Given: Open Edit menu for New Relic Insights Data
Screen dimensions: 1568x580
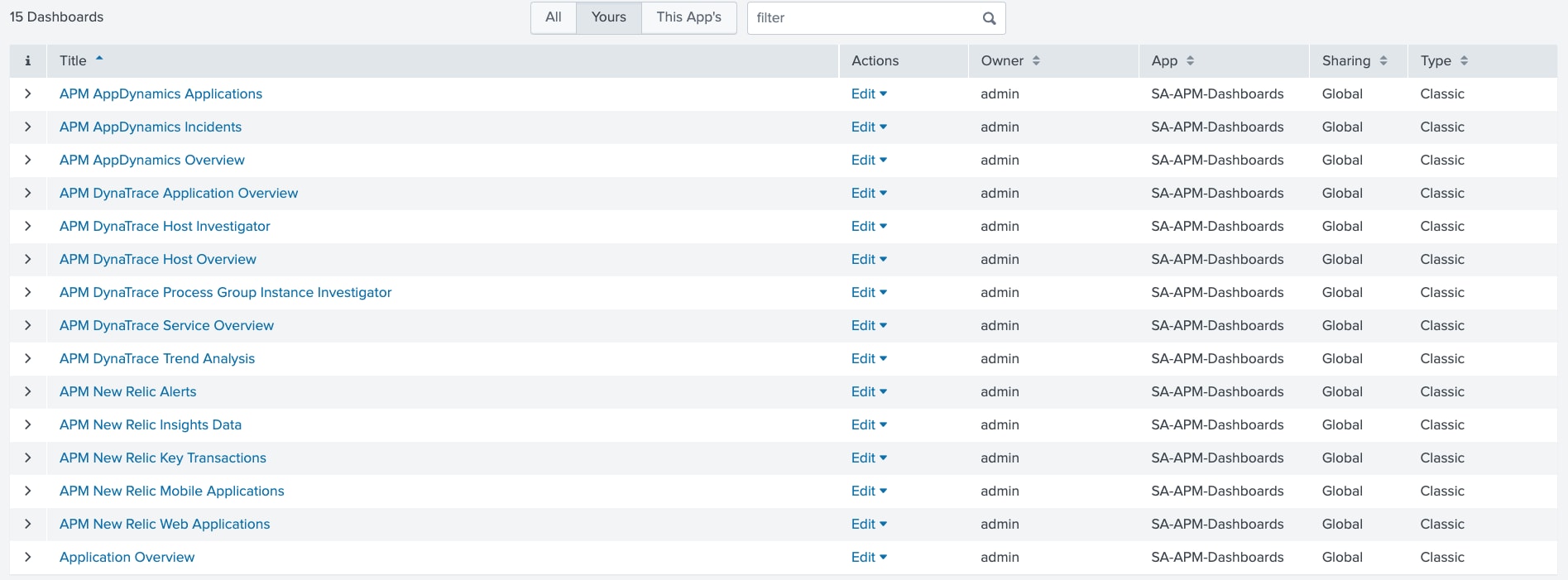Looking at the screenshot, I should pos(869,424).
